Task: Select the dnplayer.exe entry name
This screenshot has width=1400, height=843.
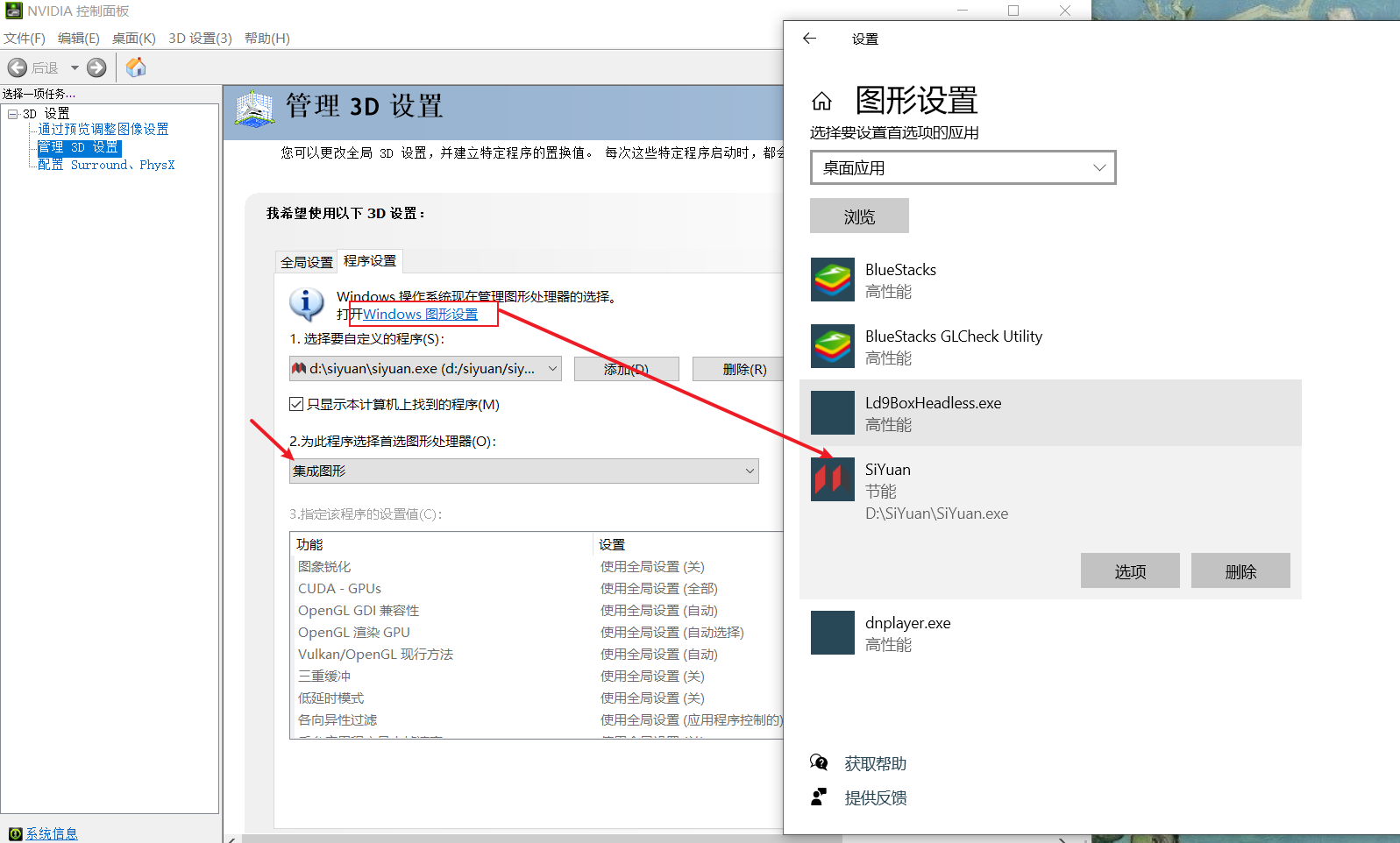Action: coord(907,623)
